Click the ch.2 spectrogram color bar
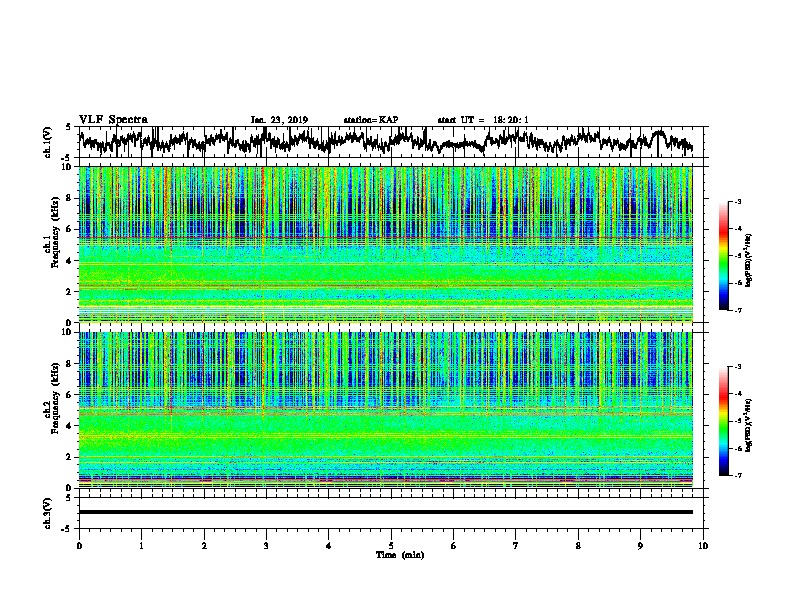The height and width of the screenshot is (612, 792). 723,421
